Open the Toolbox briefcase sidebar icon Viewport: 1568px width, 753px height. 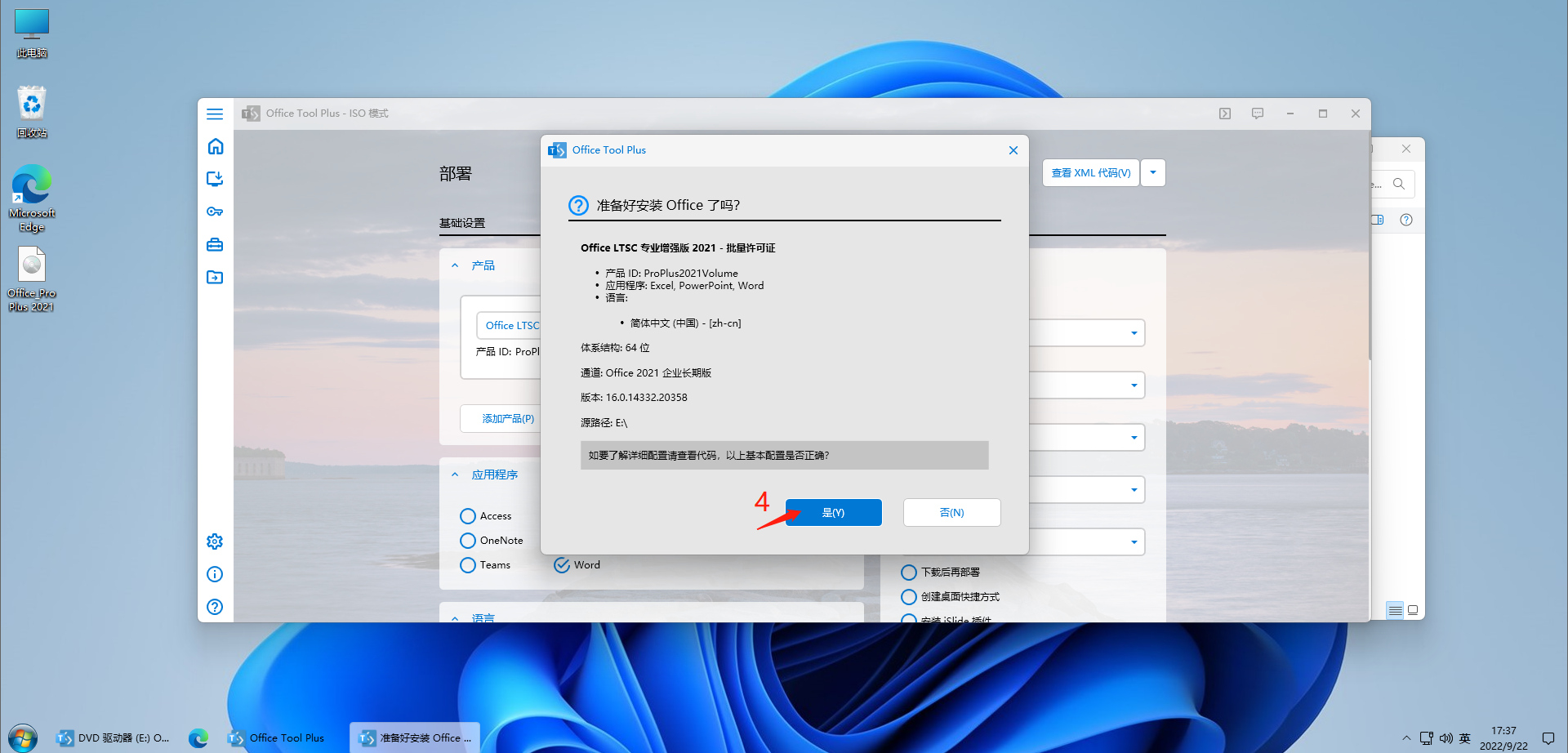point(215,244)
